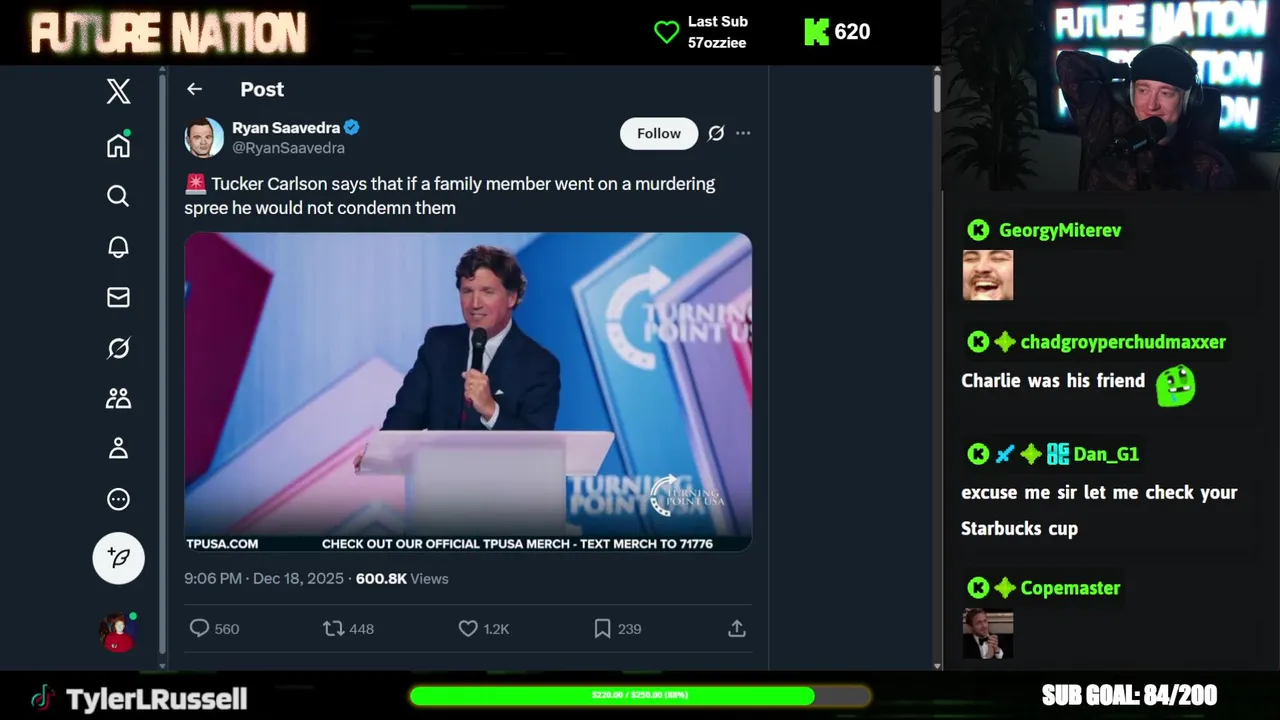1280x720 pixels.
Task: Open the Notifications bell icon
Action: (118, 247)
